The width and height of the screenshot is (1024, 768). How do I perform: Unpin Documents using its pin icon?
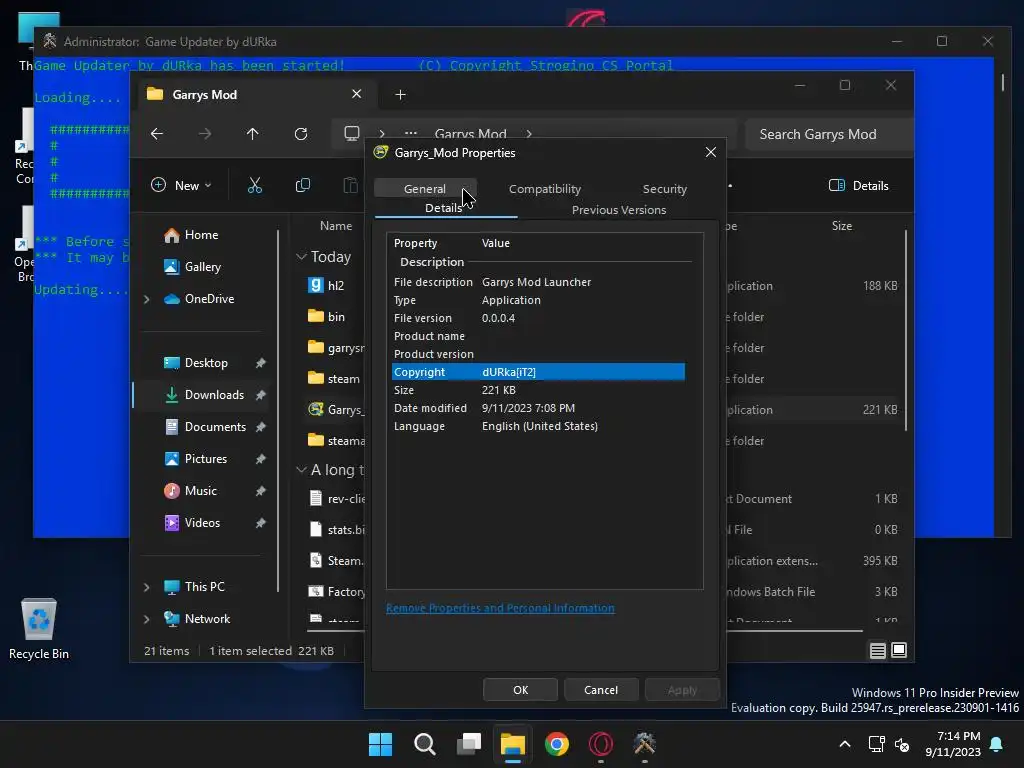(x=261, y=427)
